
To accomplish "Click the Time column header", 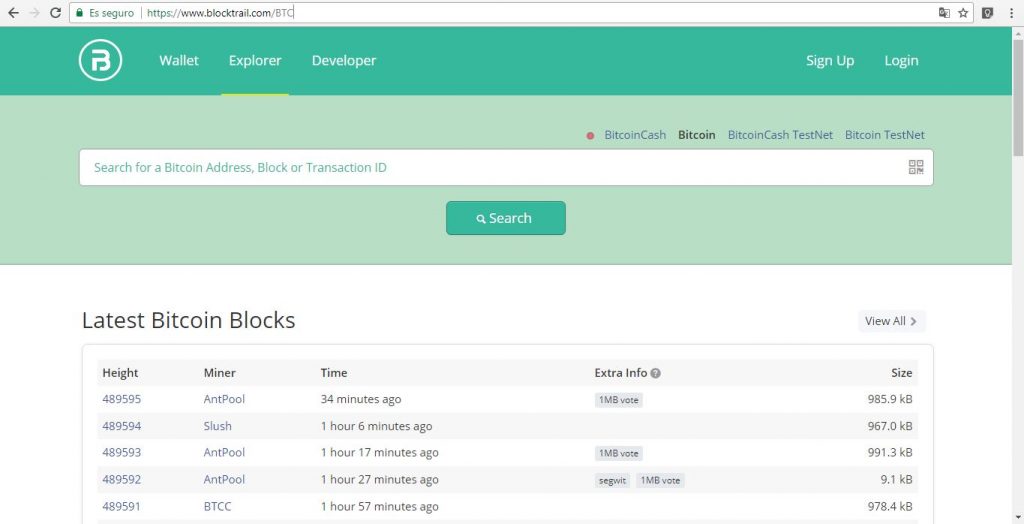I will pyautogui.click(x=334, y=373).
